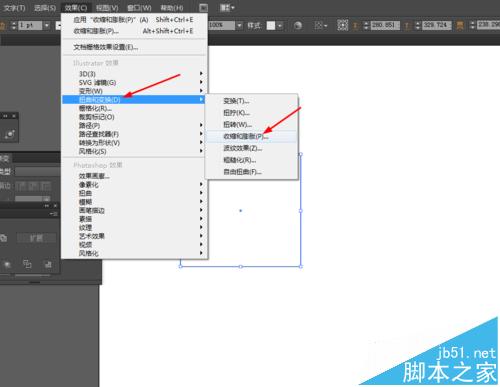Click the X coordinate field showing 280.851
Image resolution: width=500 pixels, height=387 pixels.
(x=385, y=25)
